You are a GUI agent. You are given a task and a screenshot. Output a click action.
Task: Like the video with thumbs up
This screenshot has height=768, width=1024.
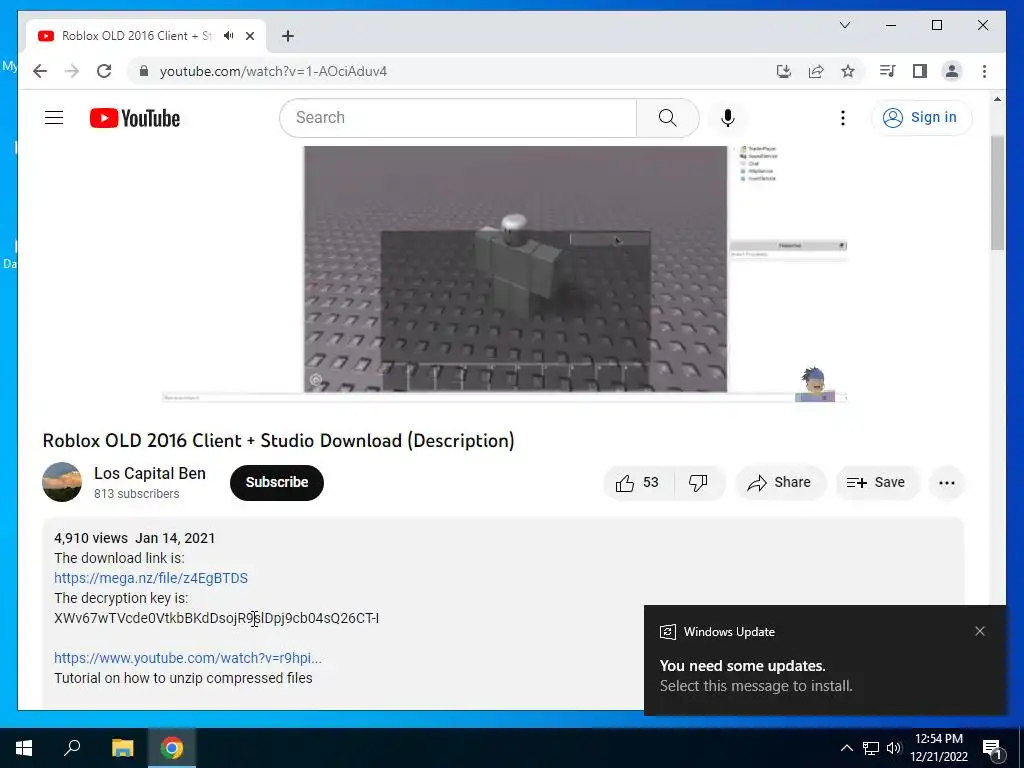coord(637,483)
